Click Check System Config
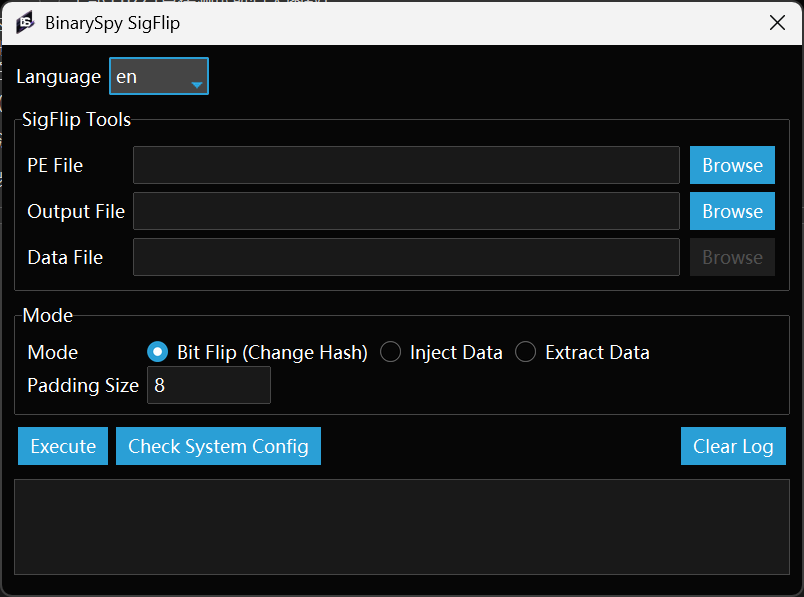Viewport: 804px width, 597px height. pyautogui.click(x=218, y=446)
